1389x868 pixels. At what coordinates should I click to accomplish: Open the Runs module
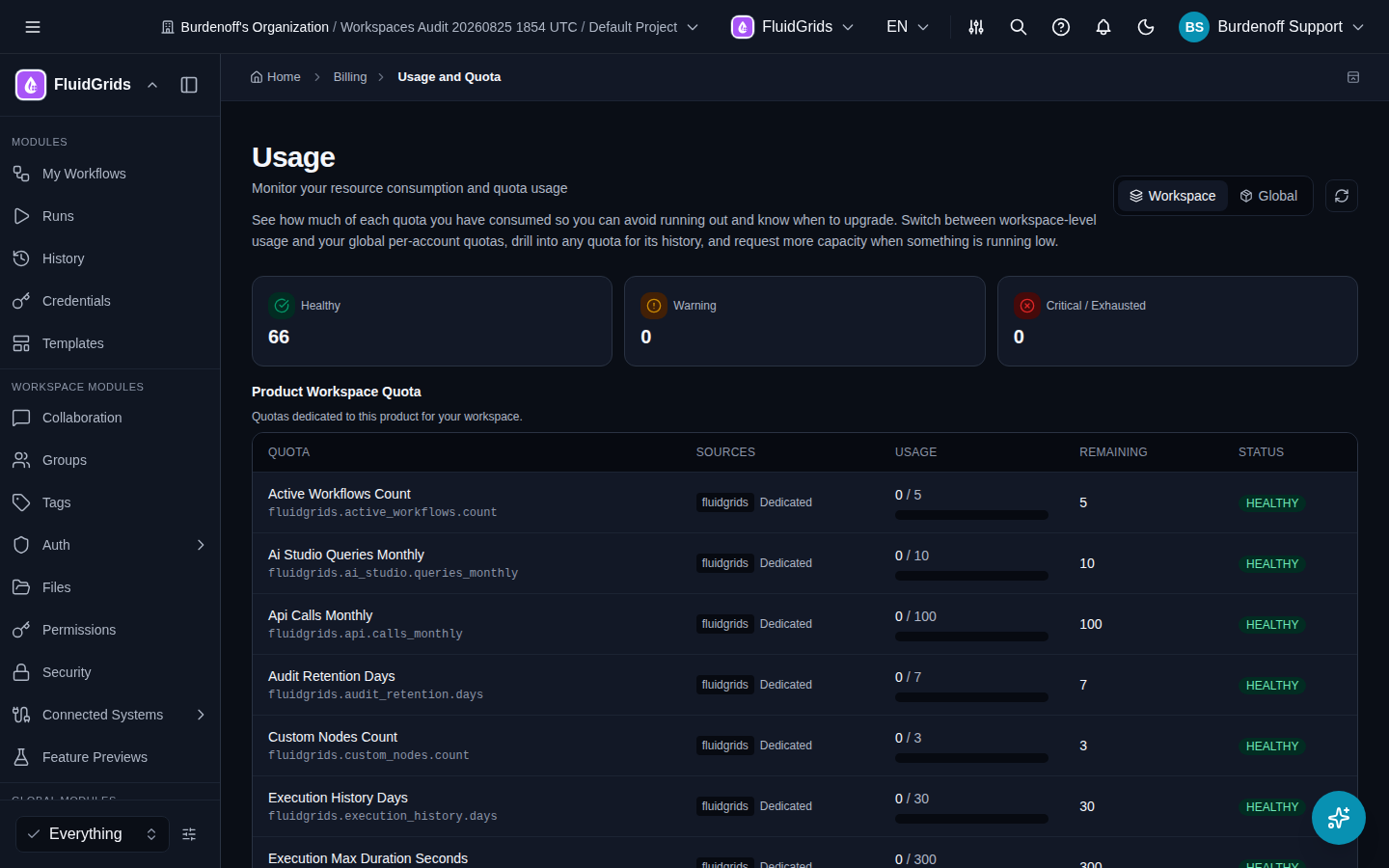tap(110, 216)
